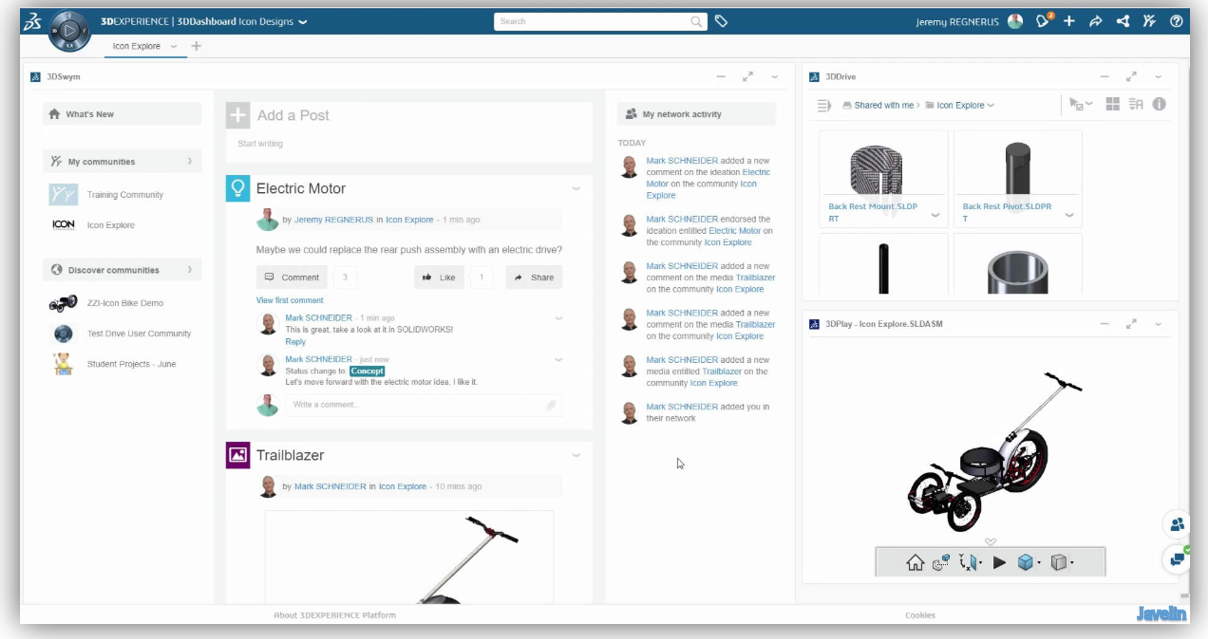The width and height of the screenshot is (1208, 639).
Task: Click the 3DPlay blue cube view icon
Action: (x=1027, y=563)
